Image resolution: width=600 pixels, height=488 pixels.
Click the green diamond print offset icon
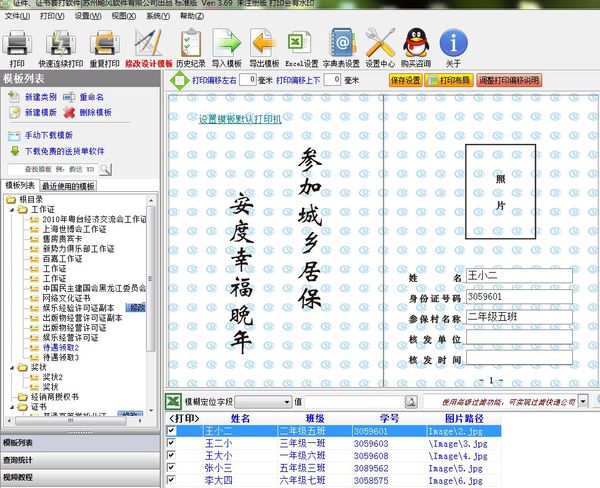pos(179,80)
